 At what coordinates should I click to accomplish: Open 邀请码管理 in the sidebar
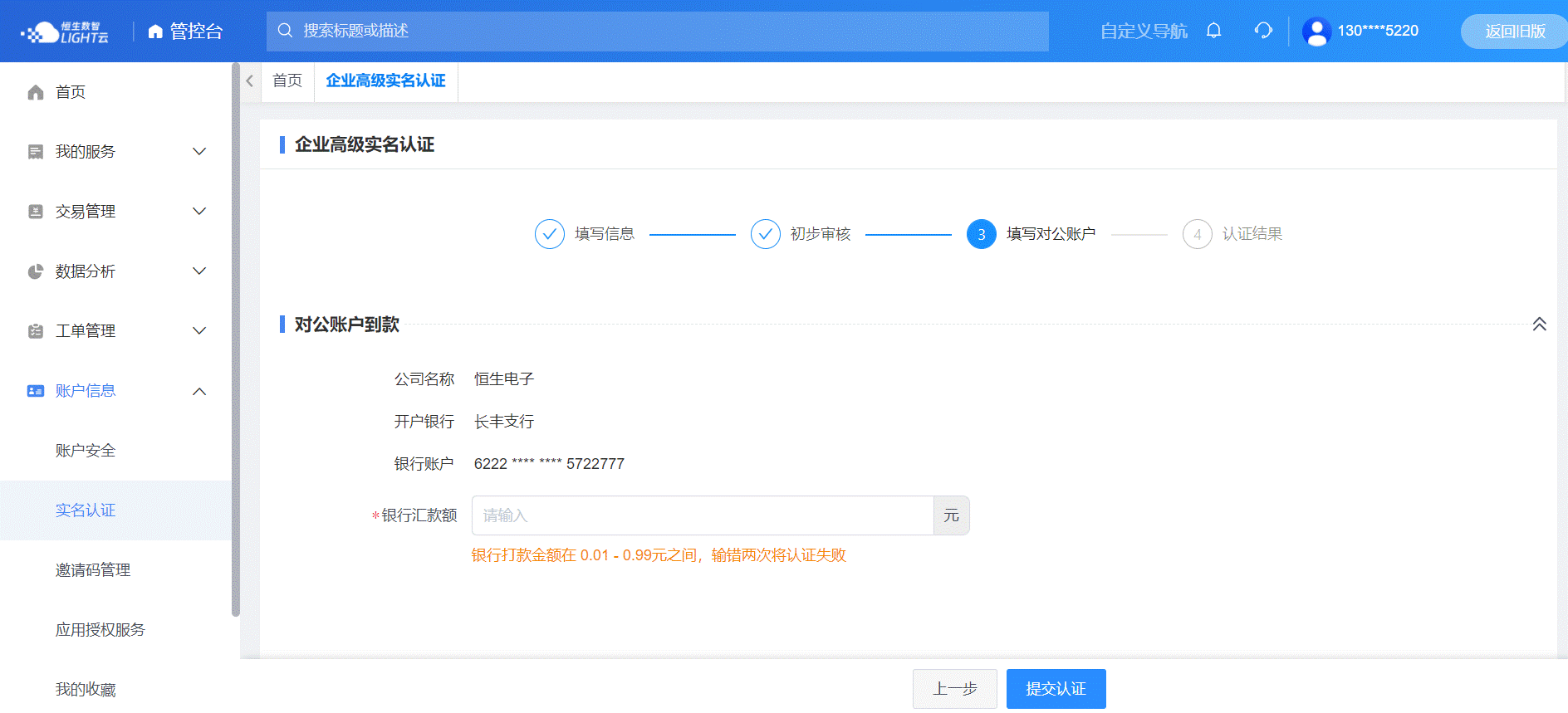click(x=116, y=570)
